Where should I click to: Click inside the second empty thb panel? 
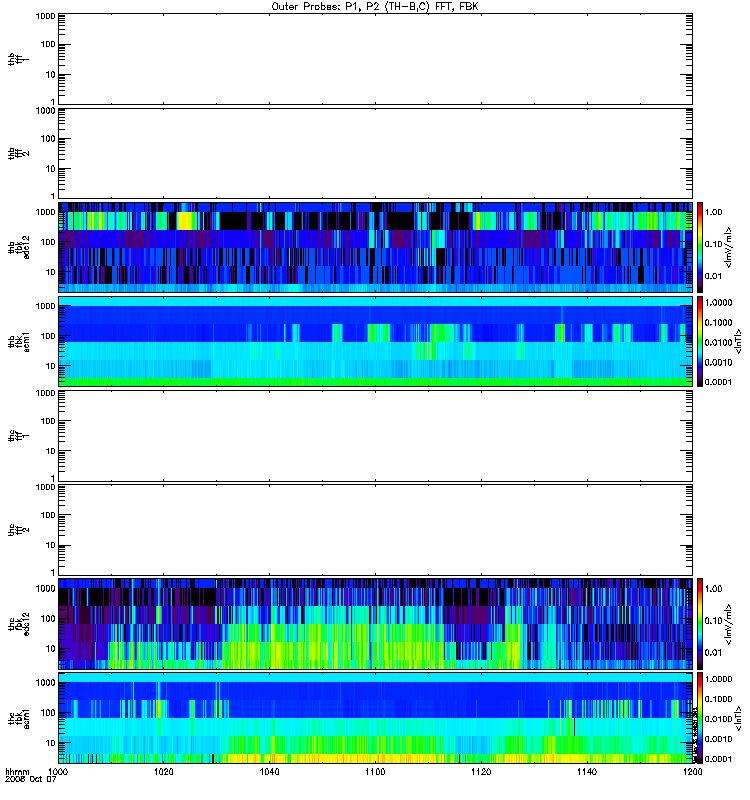[374, 152]
